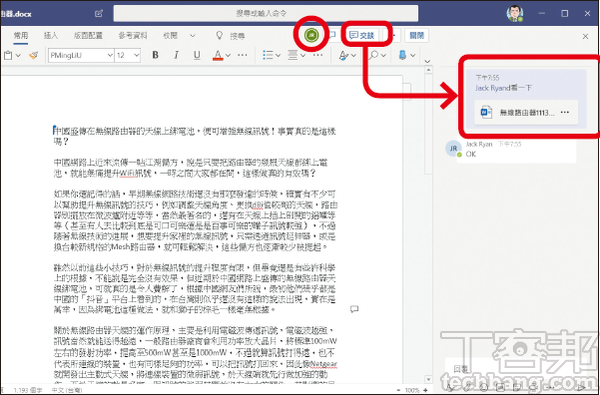Click the 搜尋 ribbon search field
The width and height of the screenshot is (600, 395).
[x=237, y=36]
